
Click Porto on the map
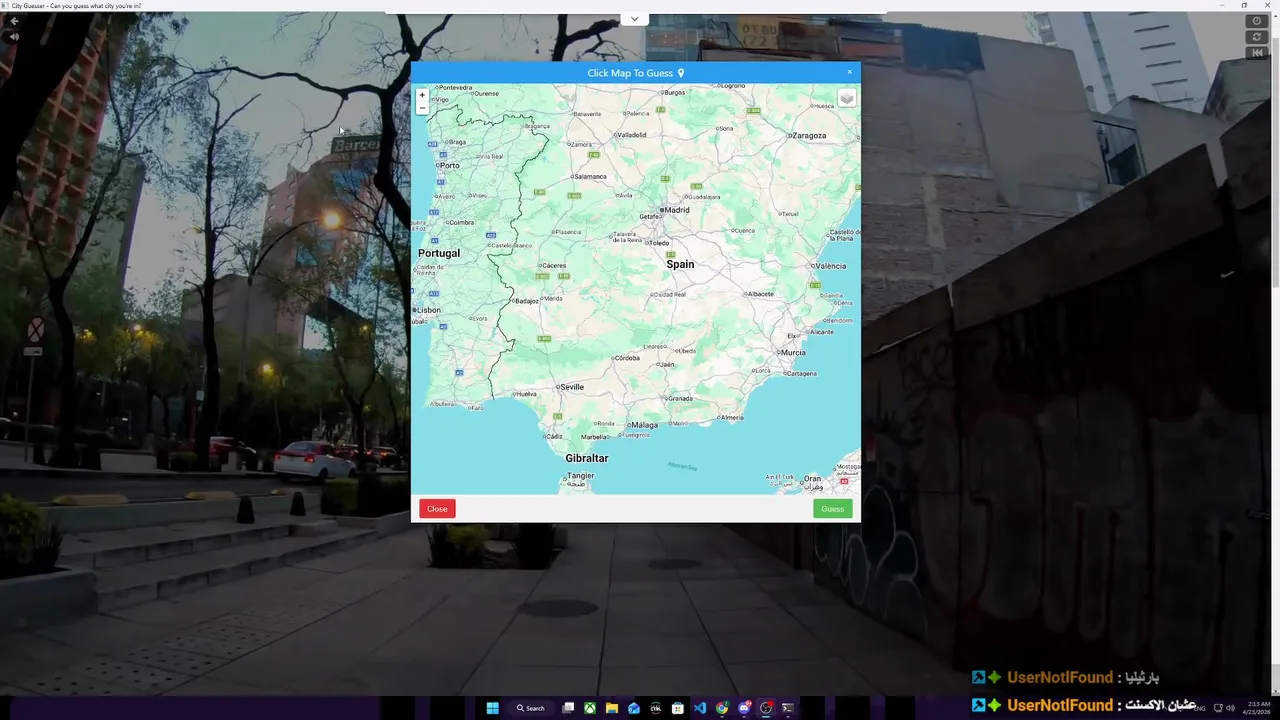tap(449, 166)
